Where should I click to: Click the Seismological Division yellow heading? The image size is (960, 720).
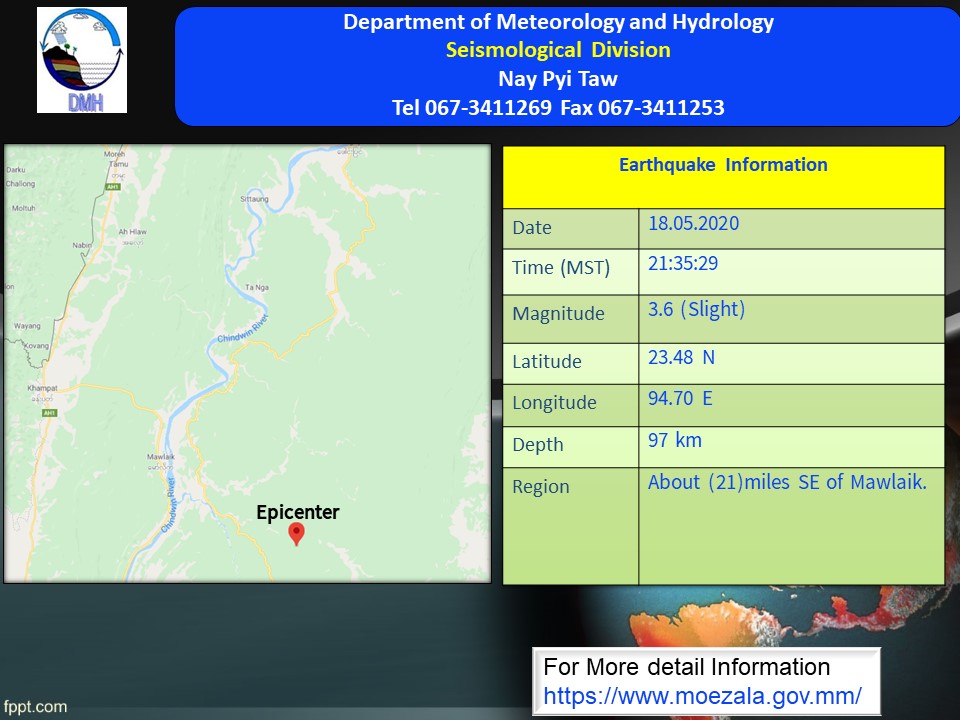[x=558, y=50]
